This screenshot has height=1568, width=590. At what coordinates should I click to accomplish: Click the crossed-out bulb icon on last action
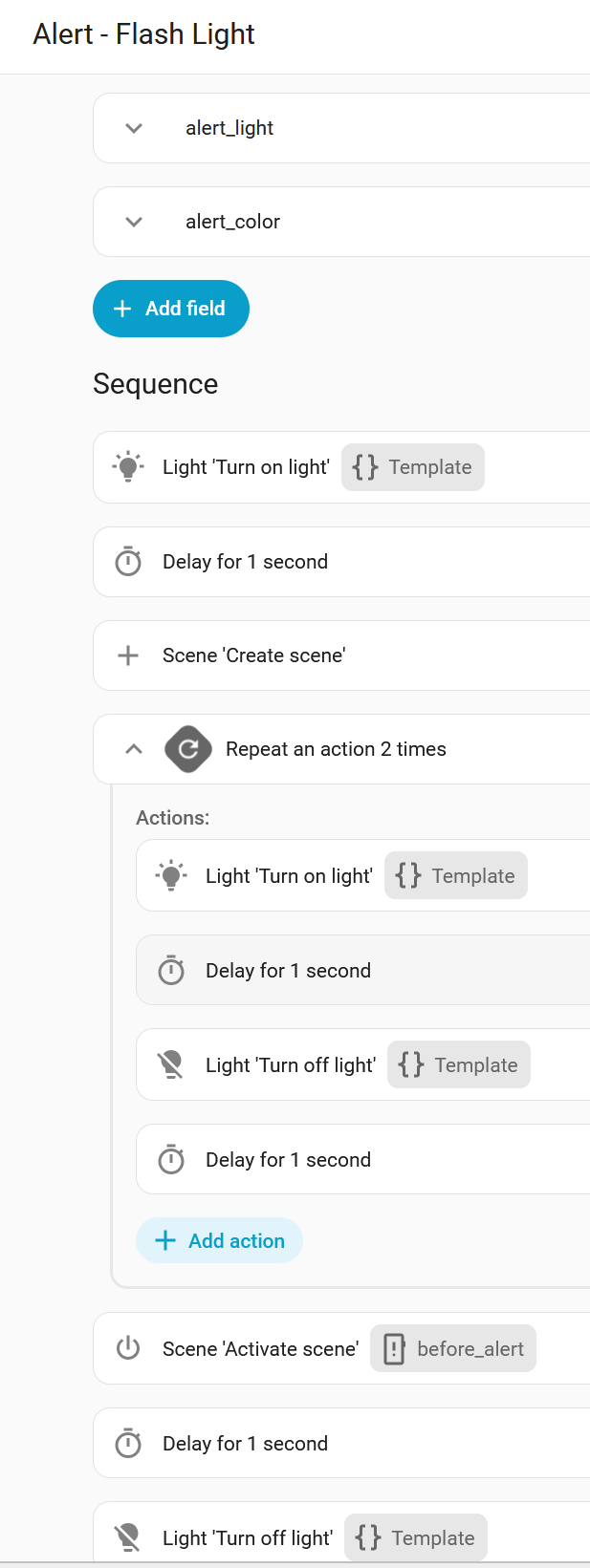[128, 1538]
